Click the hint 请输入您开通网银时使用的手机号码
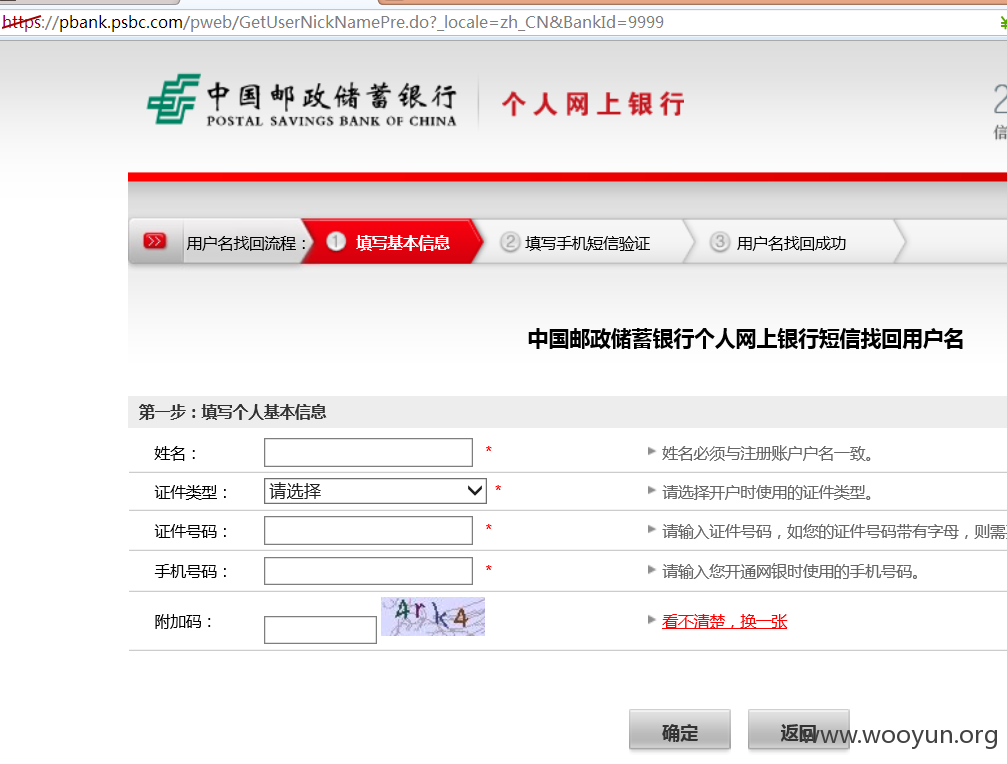 (791, 571)
